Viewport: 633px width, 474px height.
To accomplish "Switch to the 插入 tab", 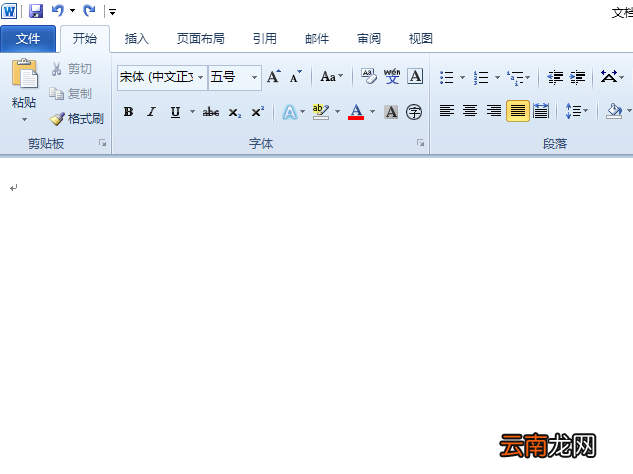I will tap(136, 39).
